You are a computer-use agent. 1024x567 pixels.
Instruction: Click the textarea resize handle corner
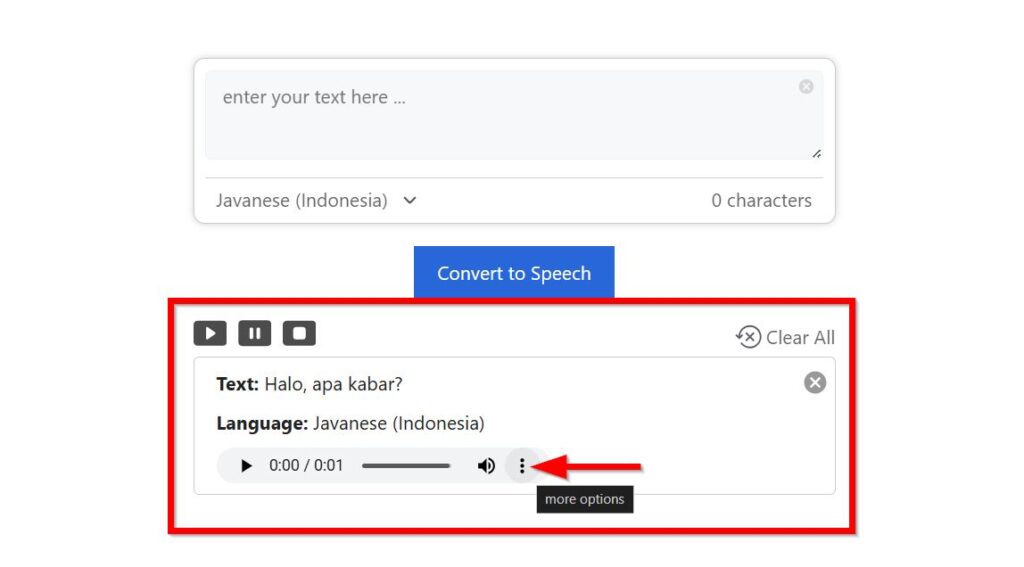pyautogui.click(x=816, y=154)
